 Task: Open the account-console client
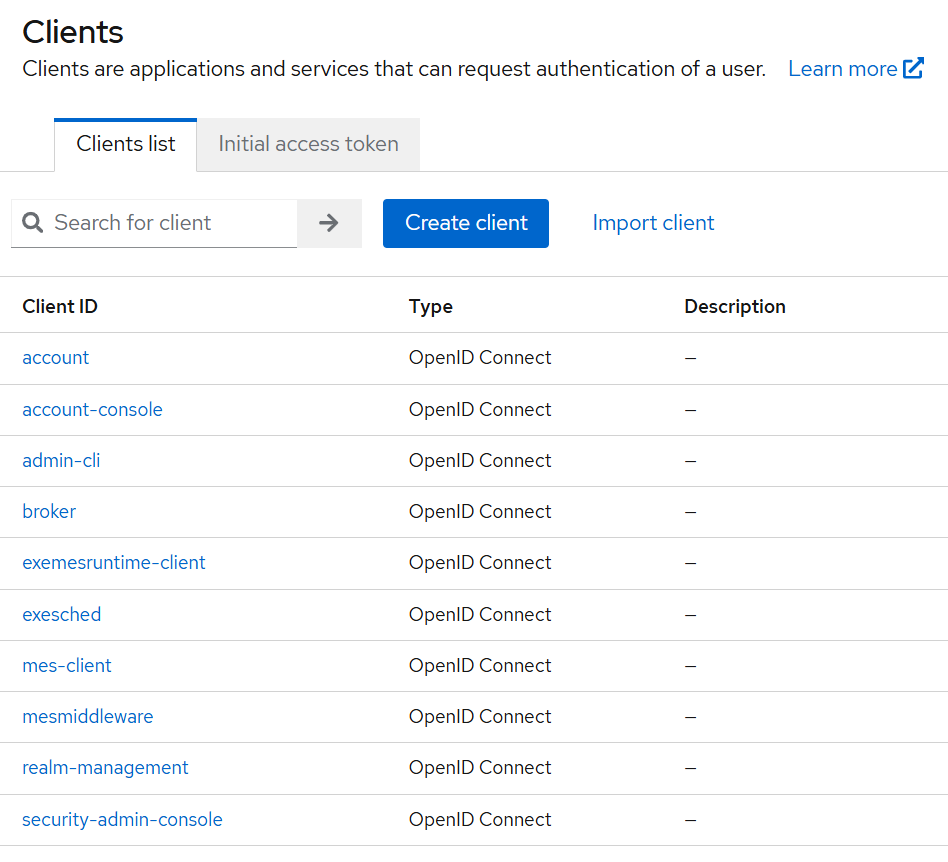[x=92, y=410]
